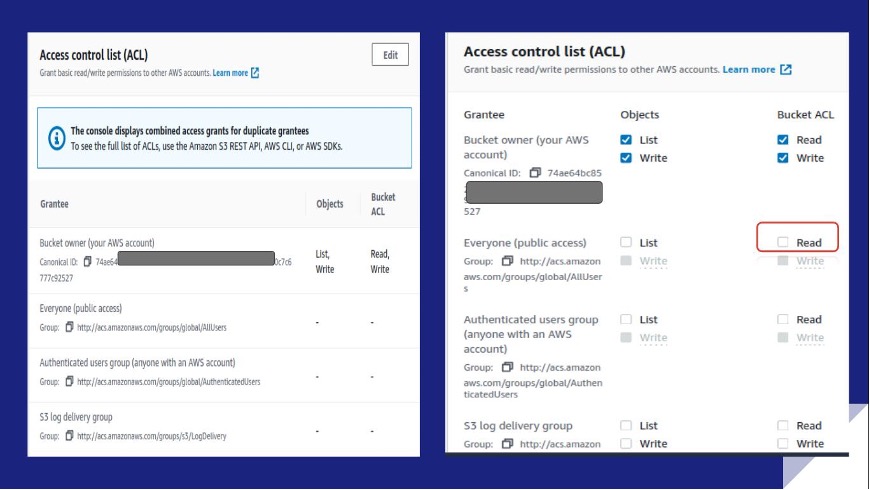The height and width of the screenshot is (490, 870).
Task: Copy the LogDelivery group URI in the left panel
Action: 69,436
